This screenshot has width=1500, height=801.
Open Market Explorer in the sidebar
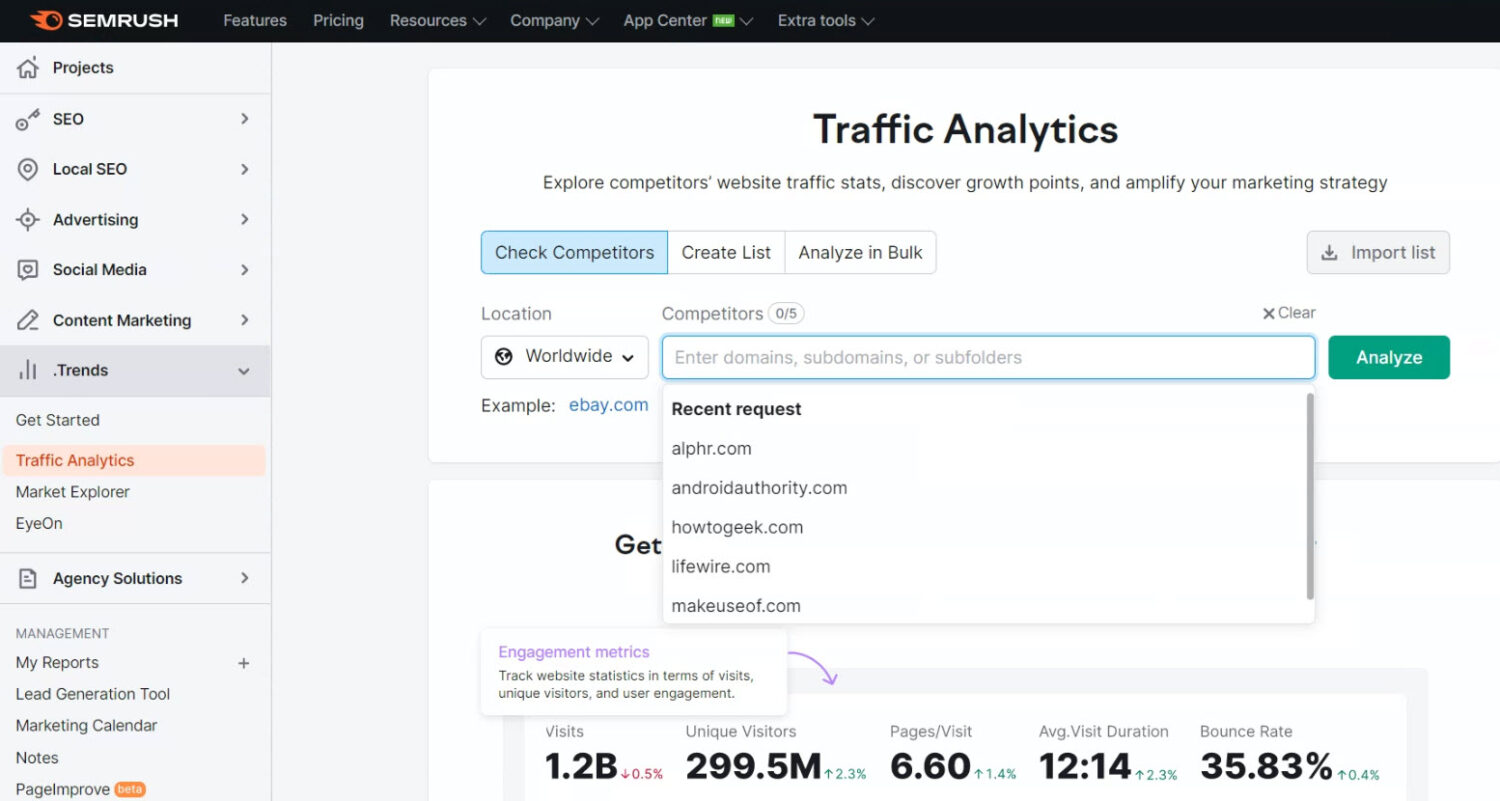[73, 492]
